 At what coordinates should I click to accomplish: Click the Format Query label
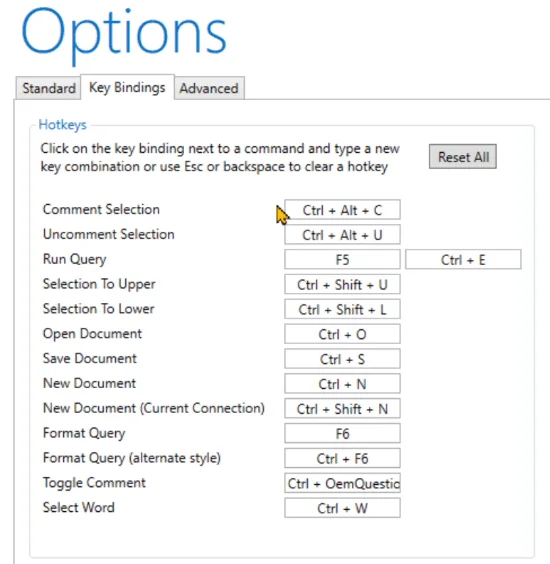coord(84,433)
